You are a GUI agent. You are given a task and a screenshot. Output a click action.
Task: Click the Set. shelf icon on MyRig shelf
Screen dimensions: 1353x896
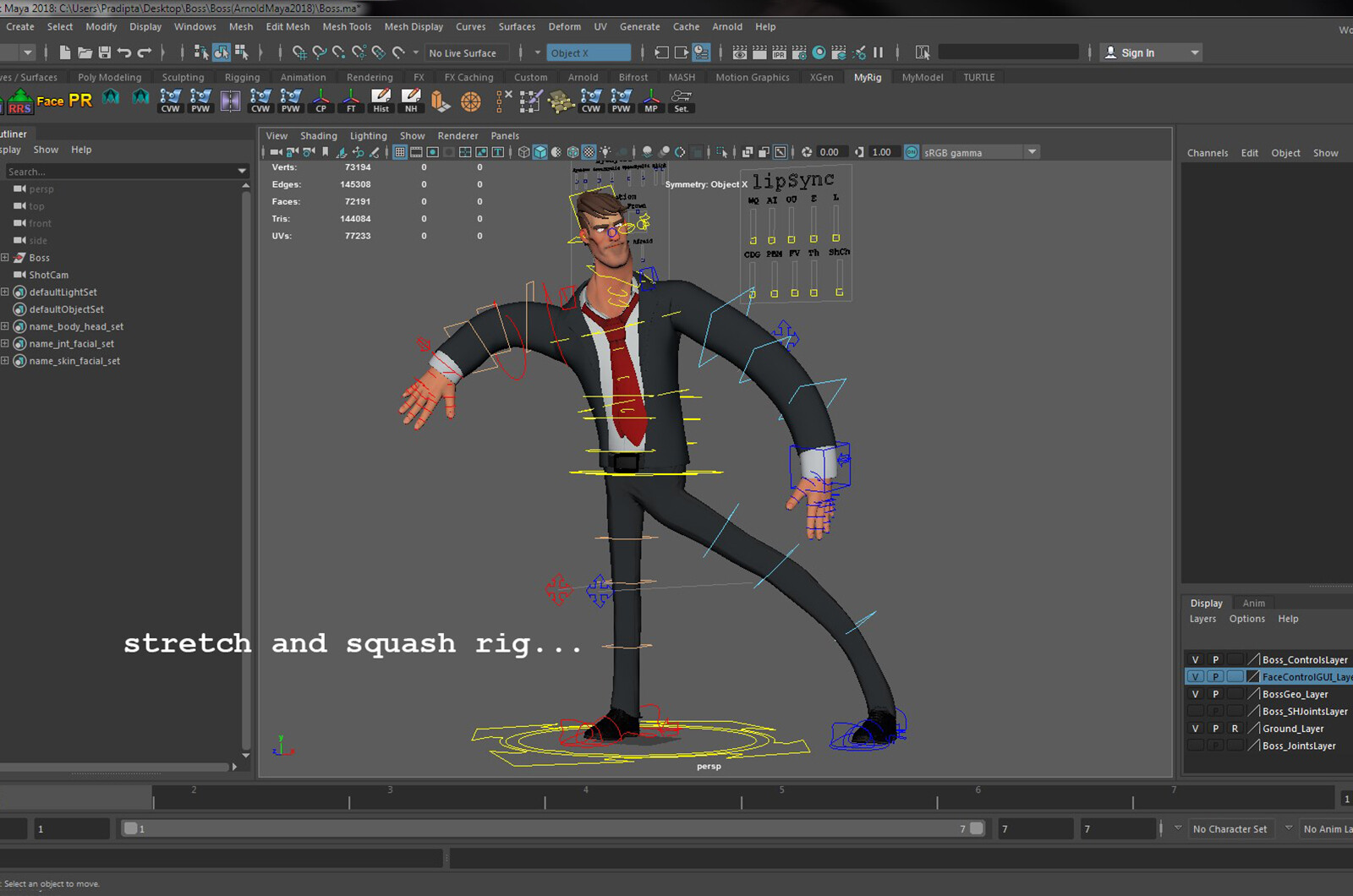pos(681,101)
